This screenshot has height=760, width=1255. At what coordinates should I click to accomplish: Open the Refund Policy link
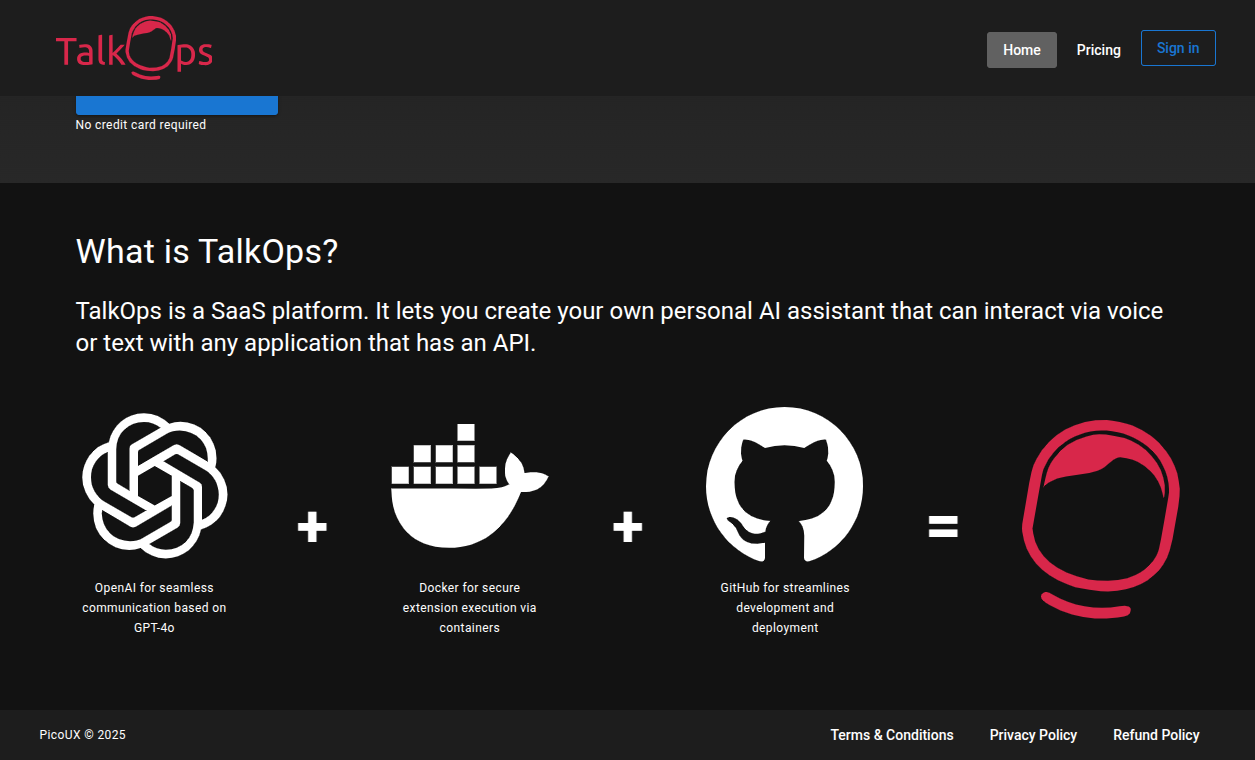(1156, 735)
